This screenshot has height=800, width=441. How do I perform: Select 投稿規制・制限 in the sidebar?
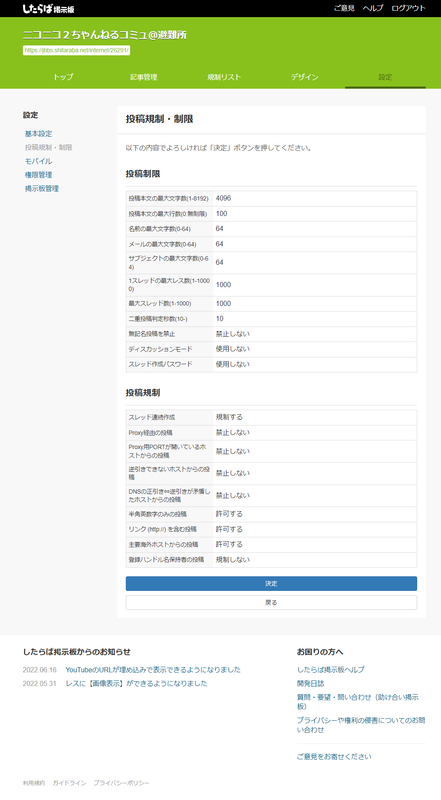coord(48,147)
